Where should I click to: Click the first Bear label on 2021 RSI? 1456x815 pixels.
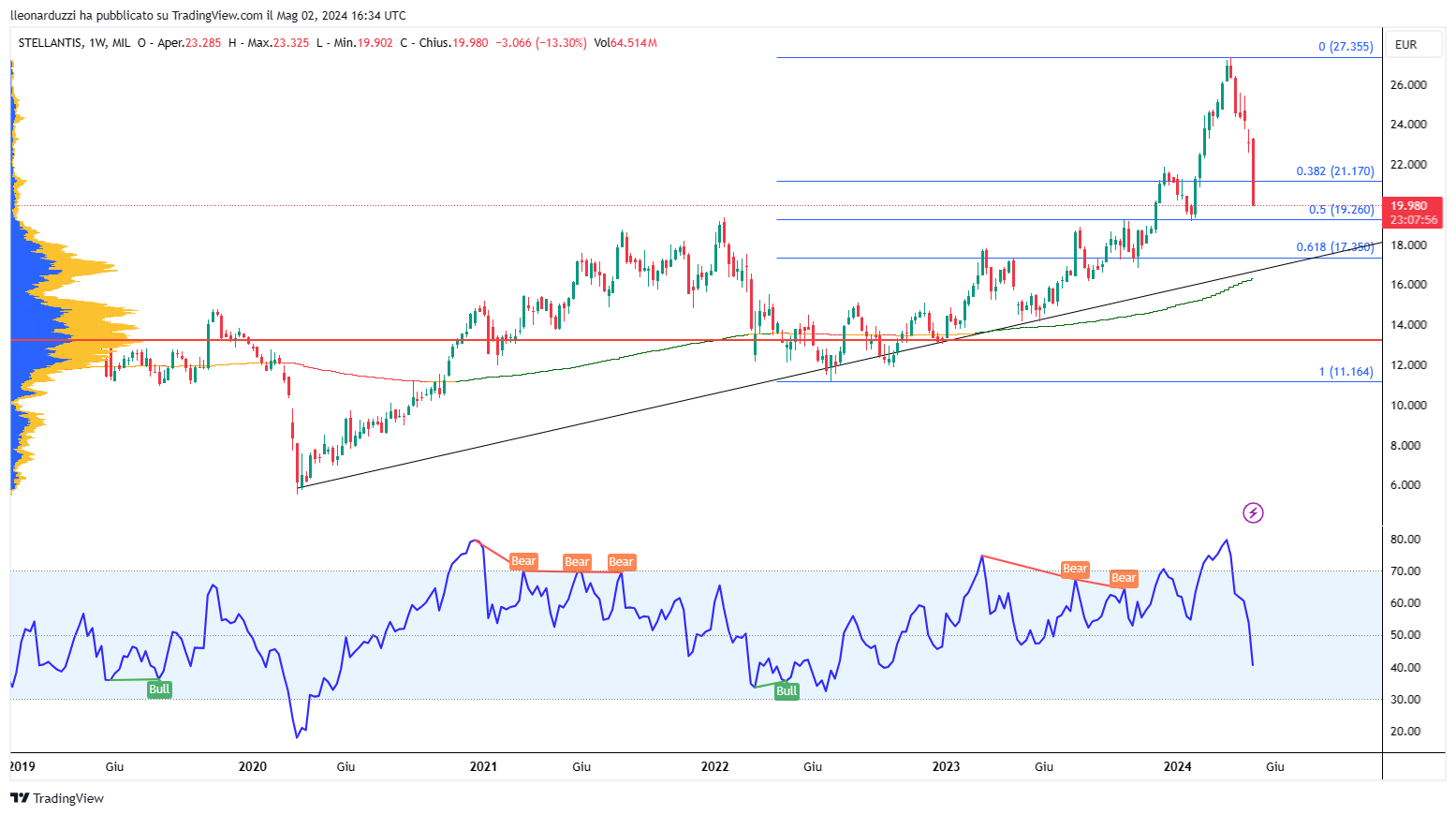coord(523,561)
